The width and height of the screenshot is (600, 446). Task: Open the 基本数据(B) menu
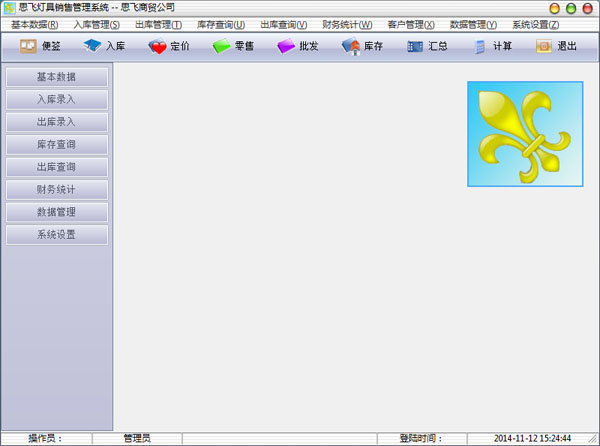[35, 24]
